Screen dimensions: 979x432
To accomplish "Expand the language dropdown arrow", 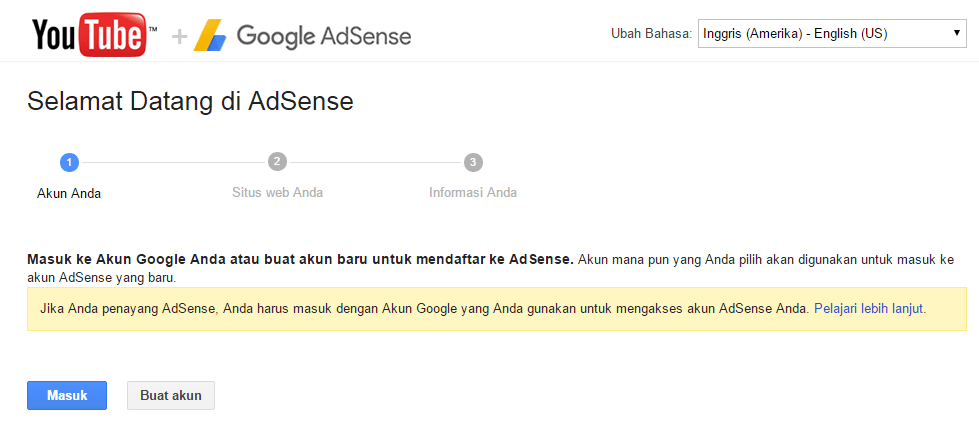I will coord(957,33).
